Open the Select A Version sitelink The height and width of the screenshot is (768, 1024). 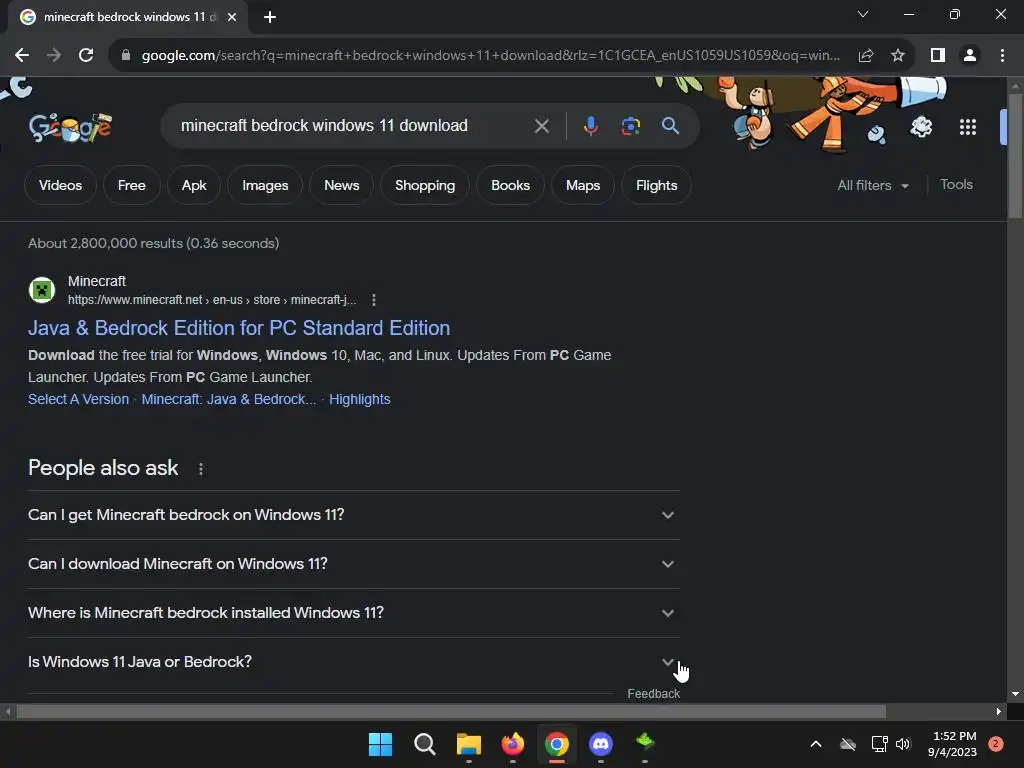click(78, 399)
